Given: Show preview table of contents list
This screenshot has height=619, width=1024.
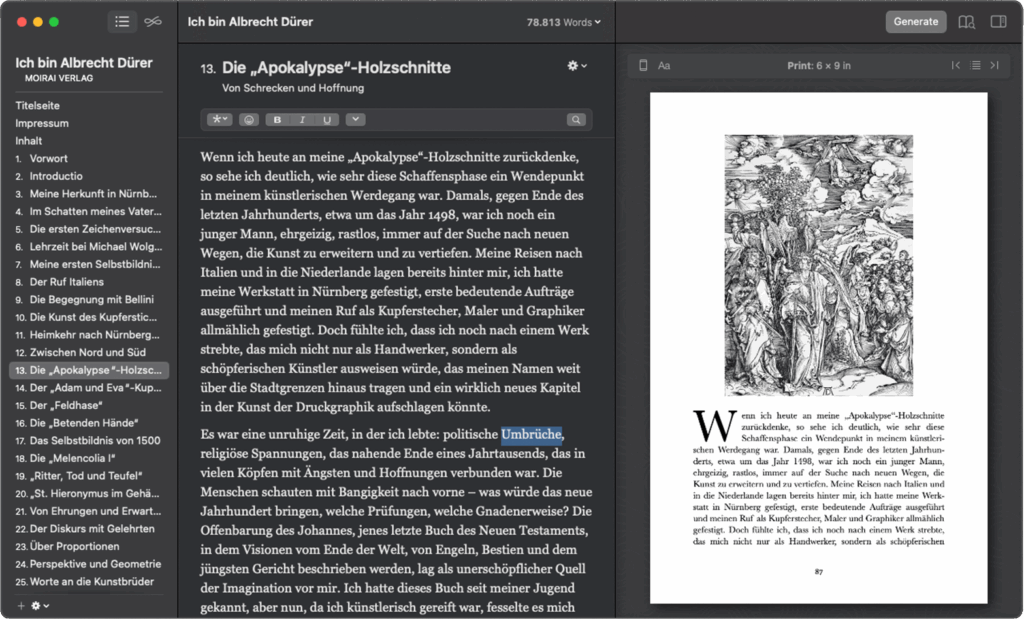Looking at the screenshot, I should 975,65.
